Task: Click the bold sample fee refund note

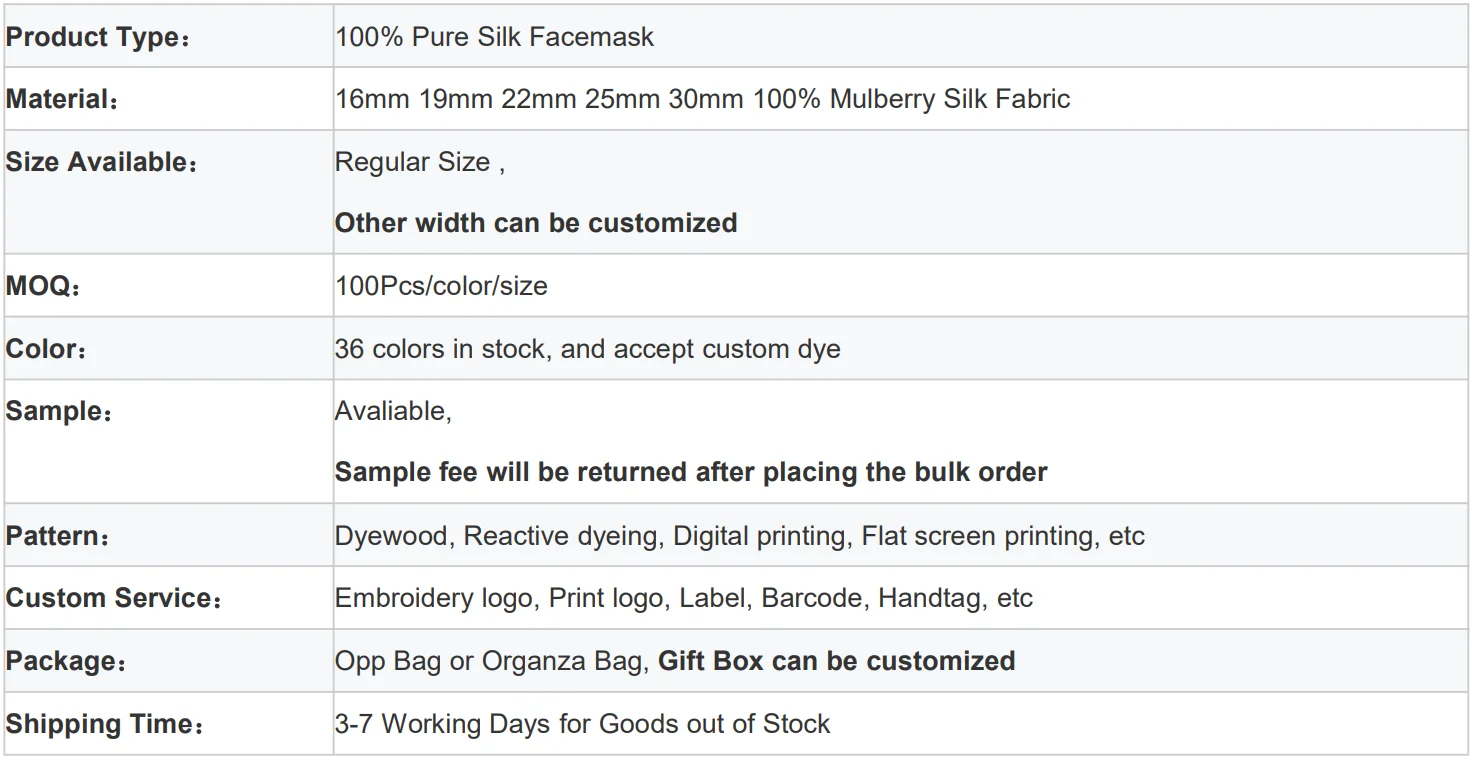Action: click(691, 472)
